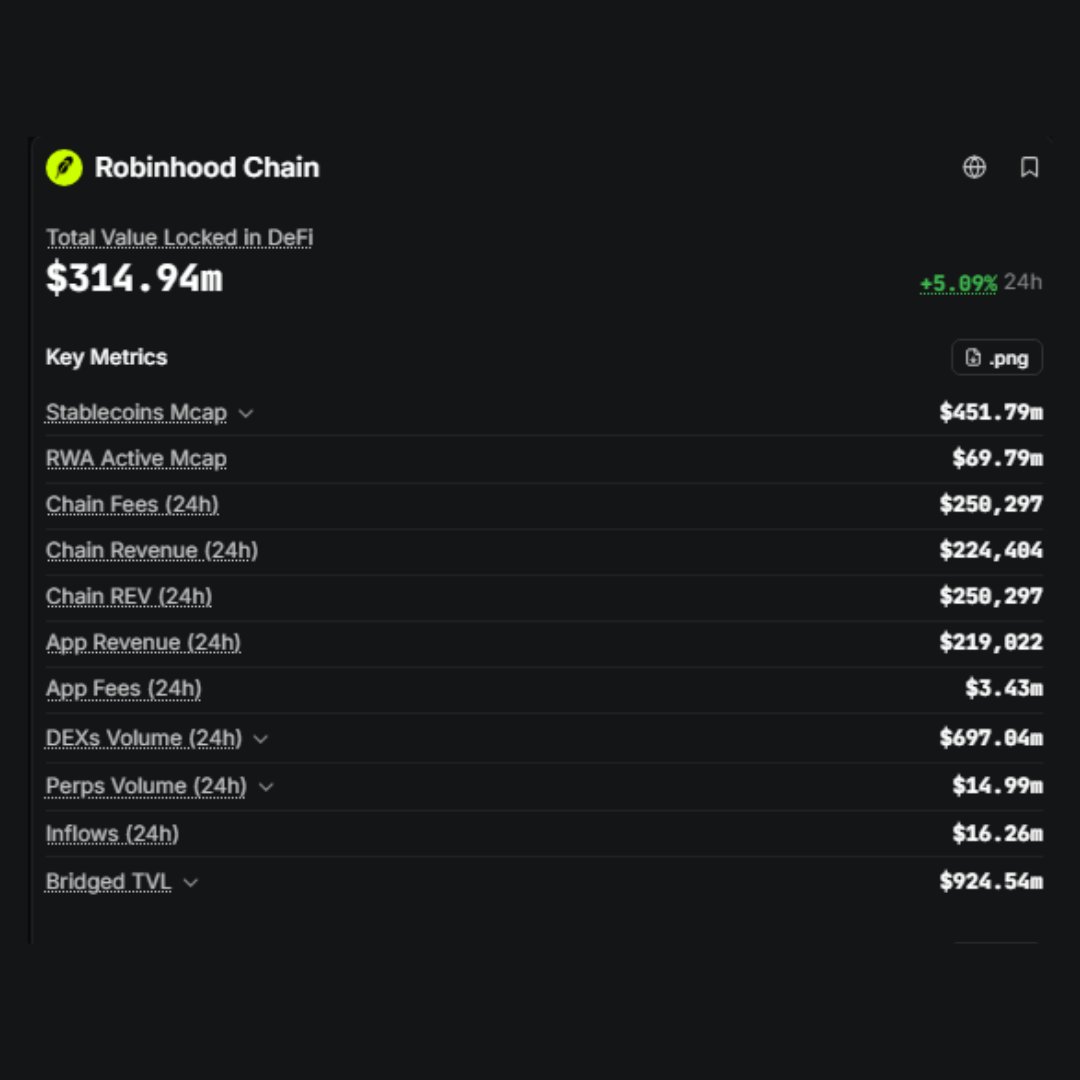Bookmark Robinhood Chain with bookmark icon
Image resolution: width=1080 pixels, height=1080 pixels.
coord(1029,167)
